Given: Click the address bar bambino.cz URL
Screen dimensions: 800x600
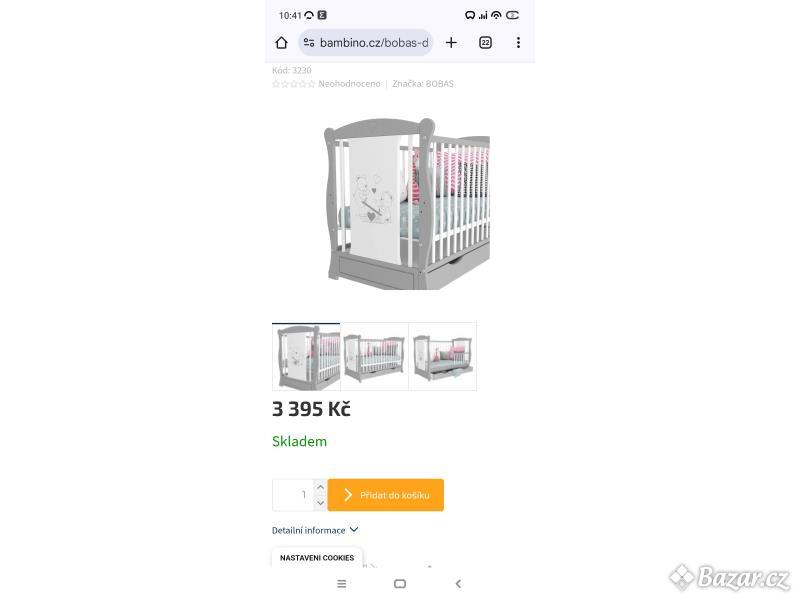Looking at the screenshot, I should [374, 43].
